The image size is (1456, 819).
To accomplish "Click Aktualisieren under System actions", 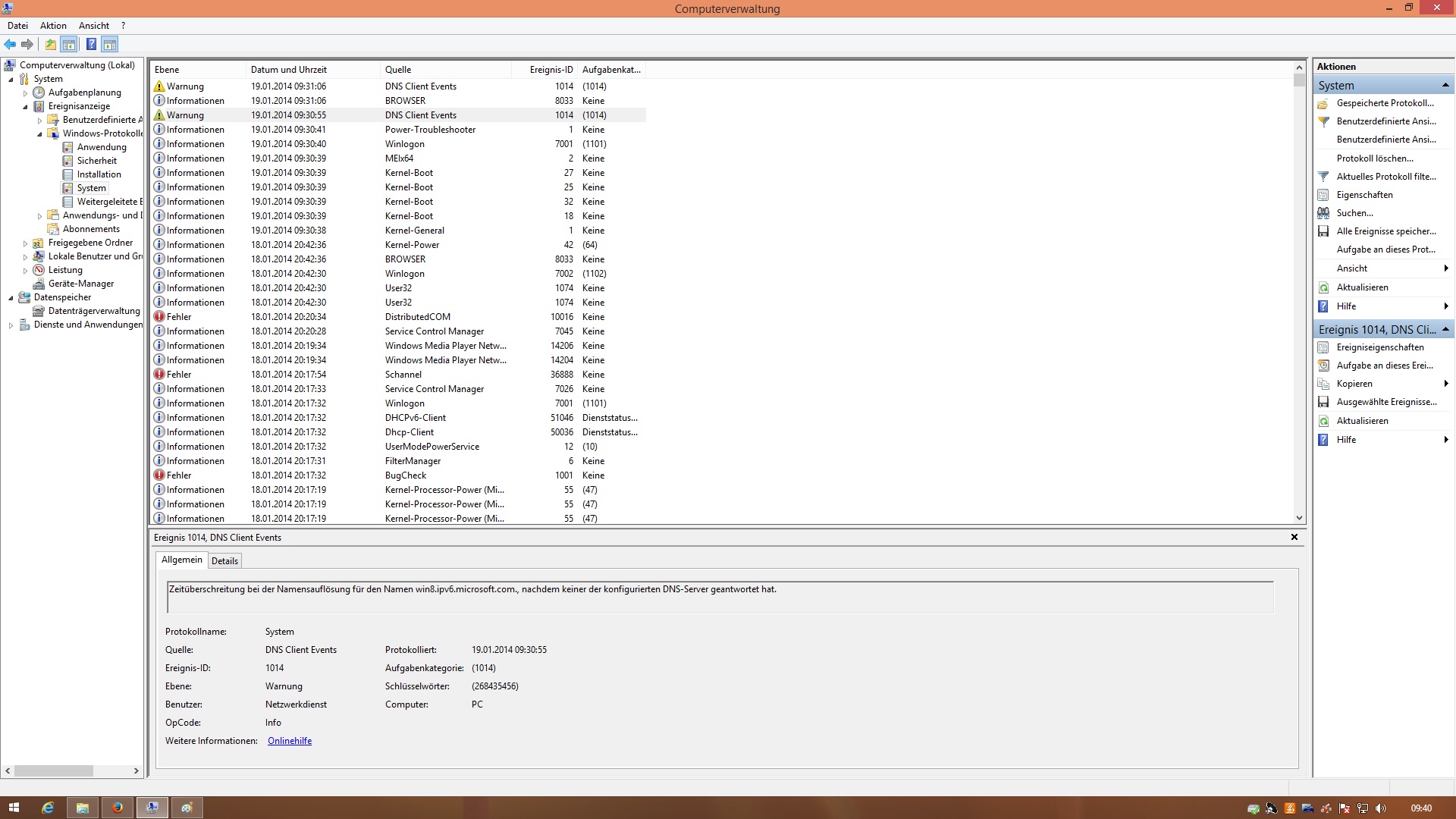I will point(1362,287).
